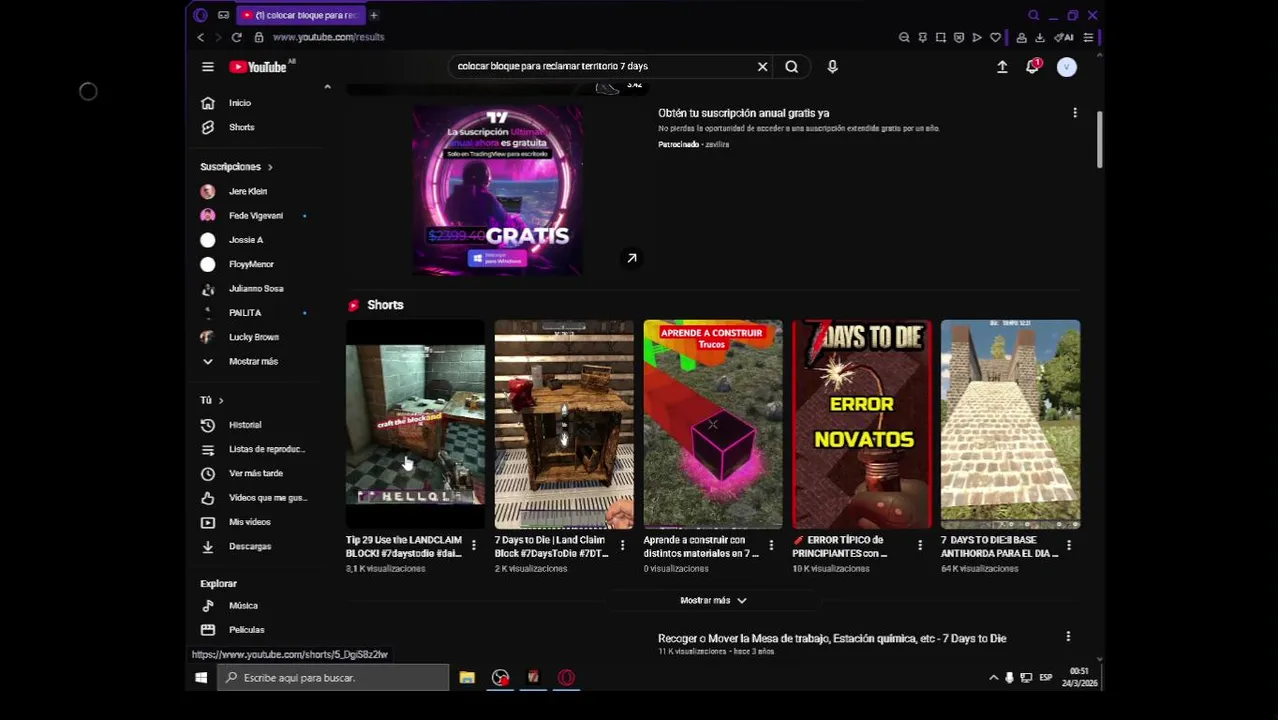Expand Suscripciones section chevron
This screenshot has height=720, width=1278.
pos(270,167)
